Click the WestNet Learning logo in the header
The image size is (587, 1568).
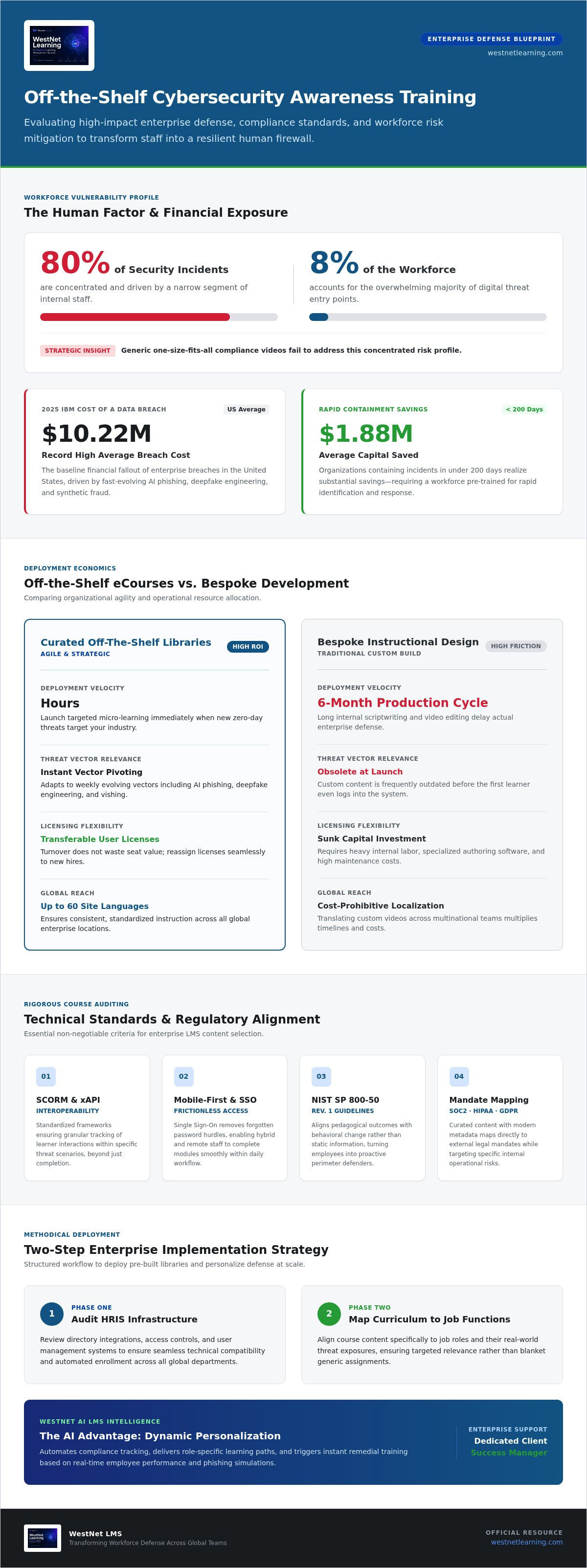tap(59, 45)
